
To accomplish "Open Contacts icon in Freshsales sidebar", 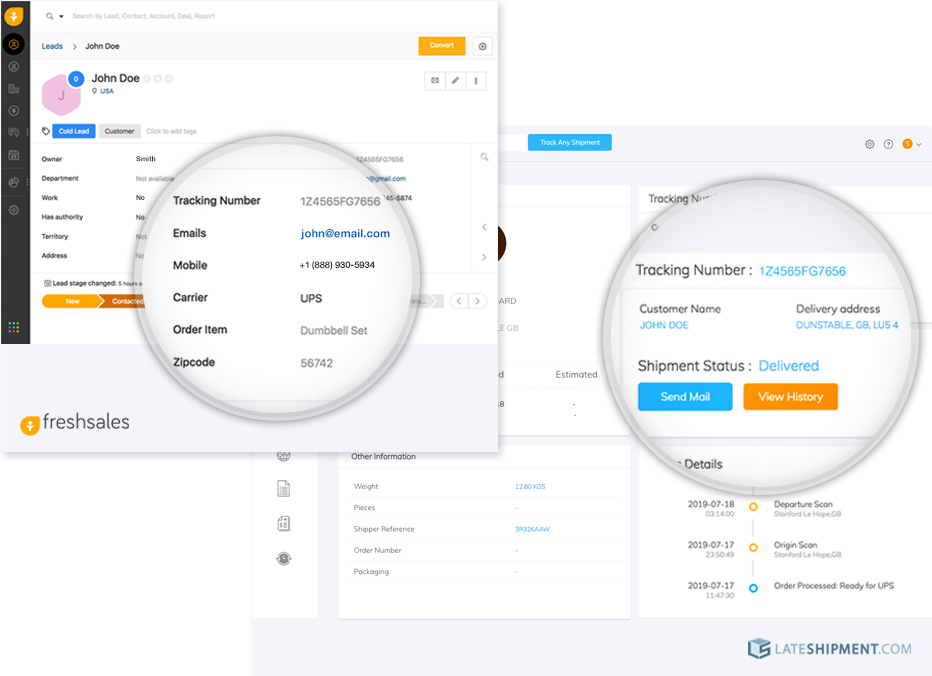I will 14,67.
